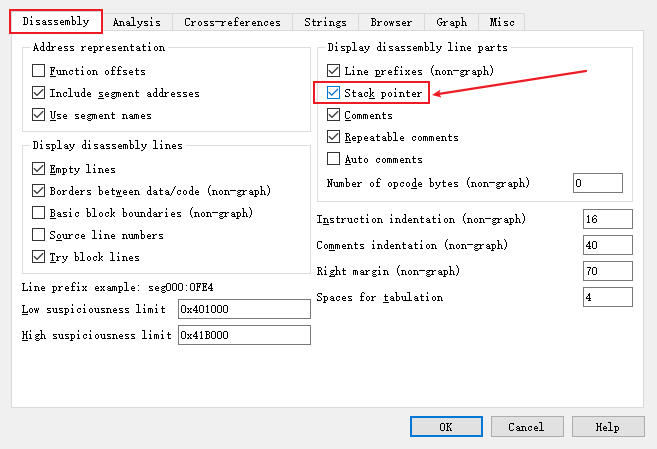Image resolution: width=657 pixels, height=449 pixels.
Task: Toggle Repeatable comments checkbox
Action: tap(334, 138)
